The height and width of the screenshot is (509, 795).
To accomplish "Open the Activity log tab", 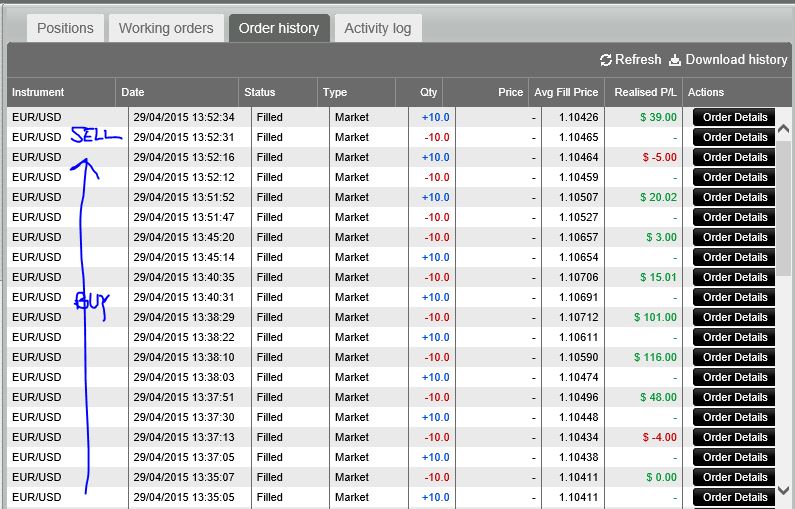I will click(x=378, y=28).
